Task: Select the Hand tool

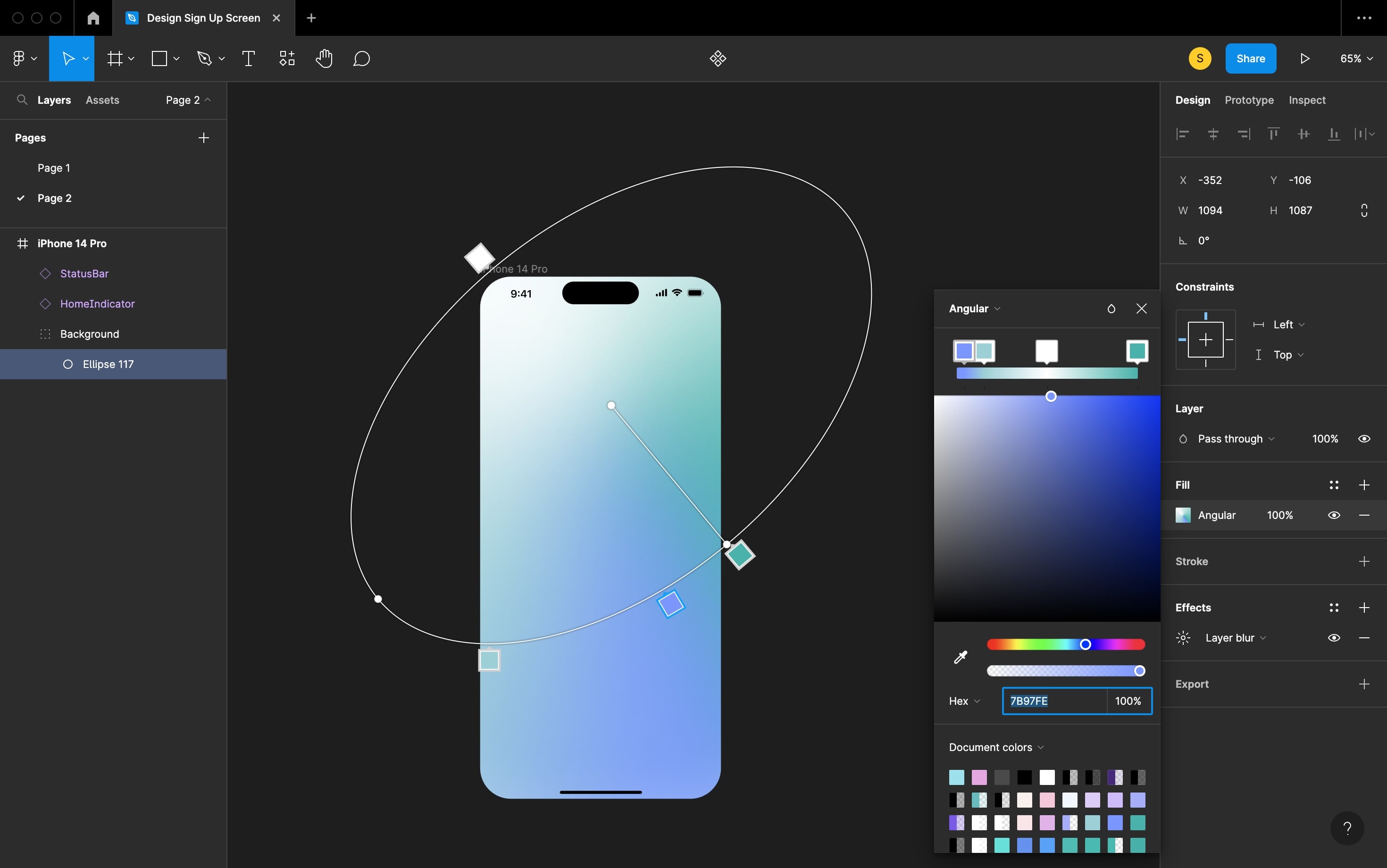Action: coord(324,58)
